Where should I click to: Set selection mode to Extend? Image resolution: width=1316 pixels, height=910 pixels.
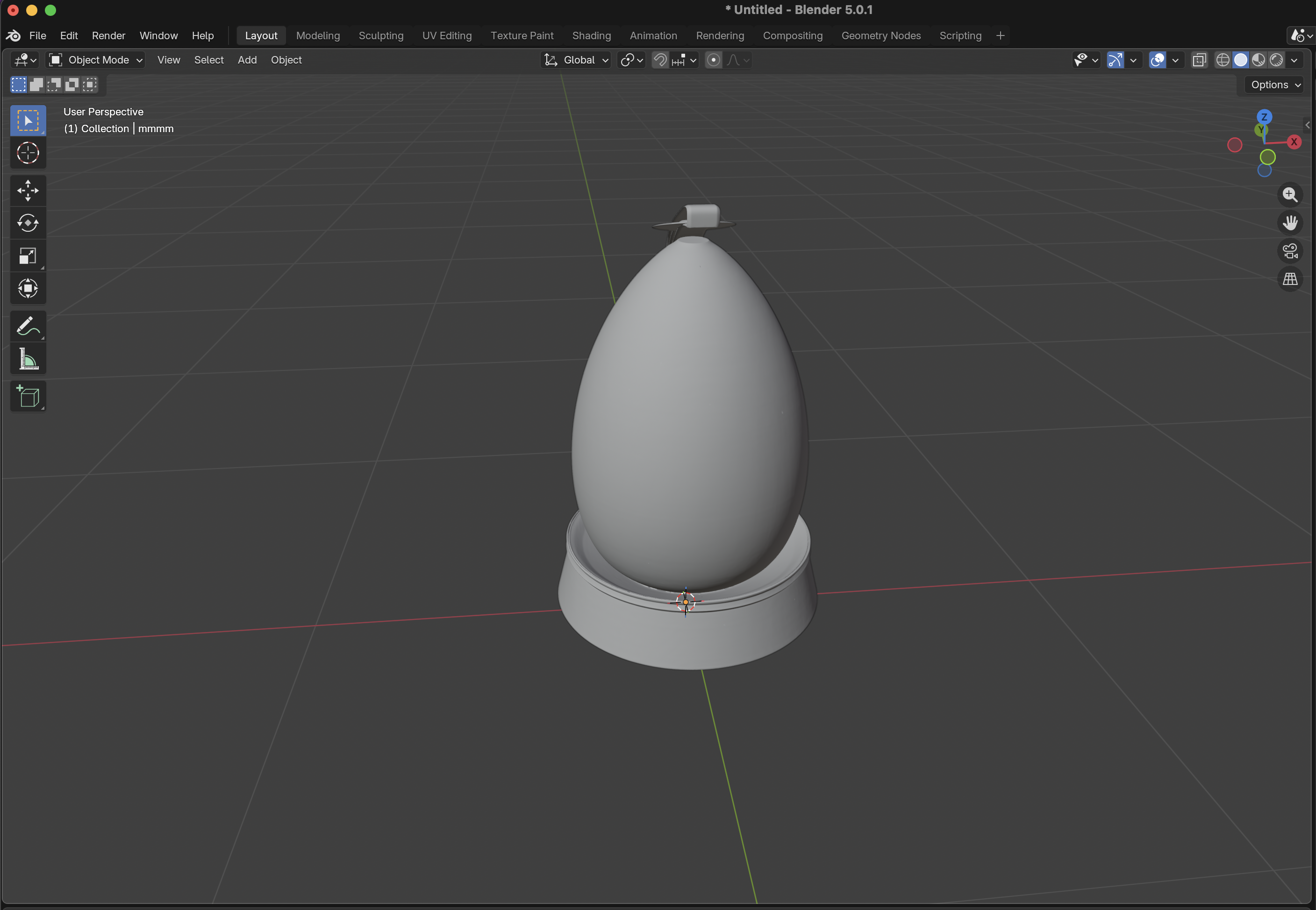[36, 85]
